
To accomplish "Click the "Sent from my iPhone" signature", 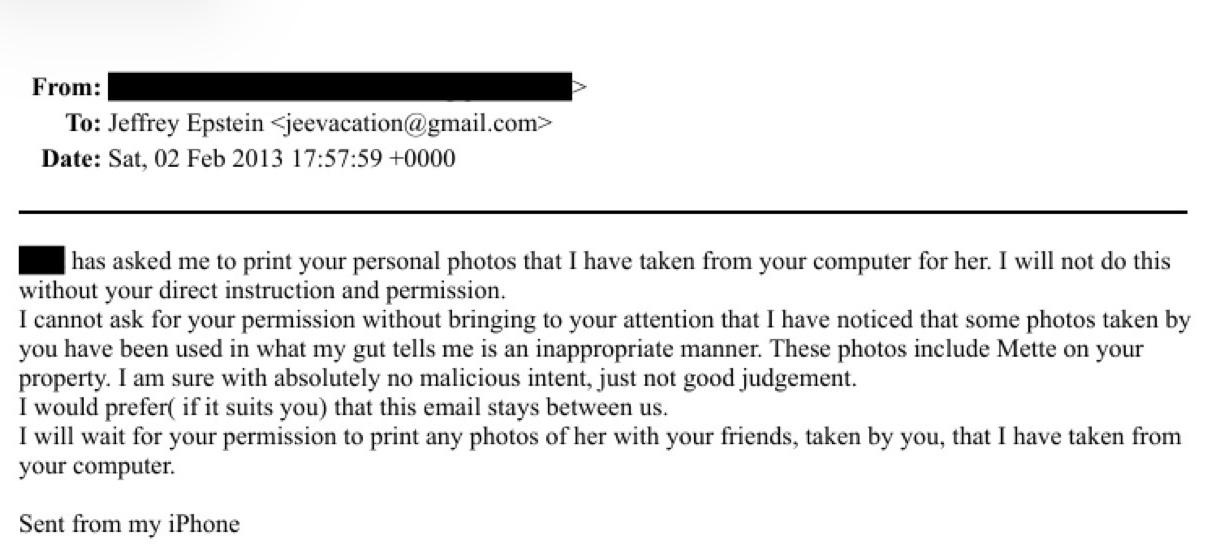I will 129,524.
